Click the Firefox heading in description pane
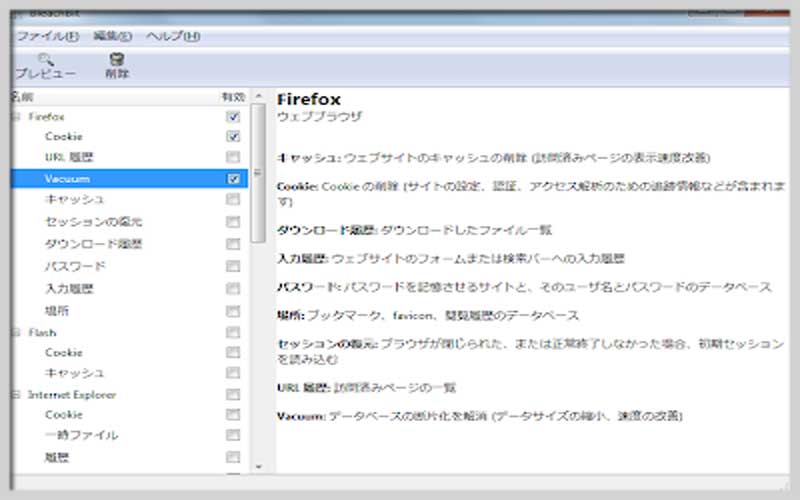Image resolution: width=800 pixels, height=500 pixels. [309, 99]
